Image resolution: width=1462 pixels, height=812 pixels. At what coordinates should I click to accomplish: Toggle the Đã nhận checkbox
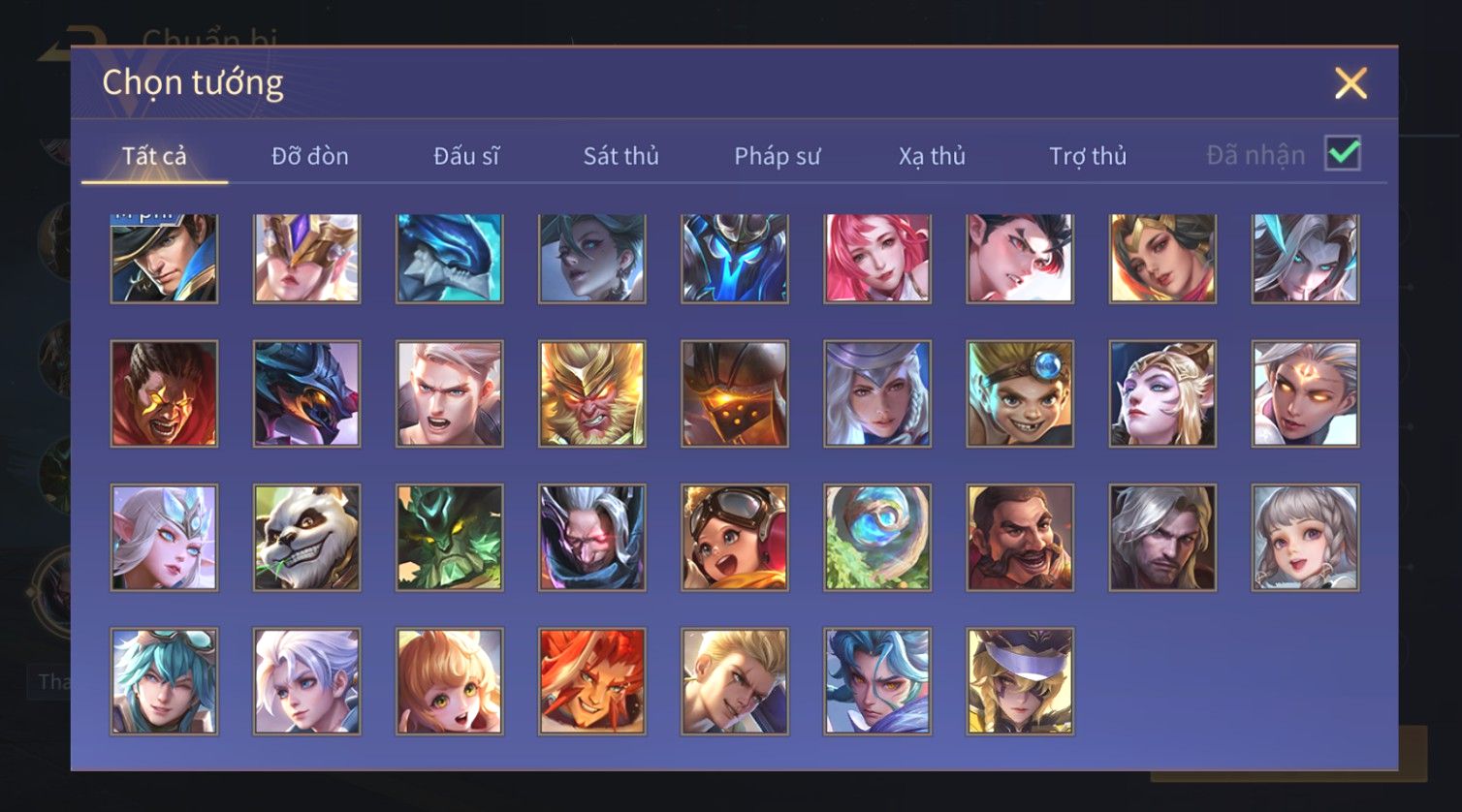tap(1343, 153)
